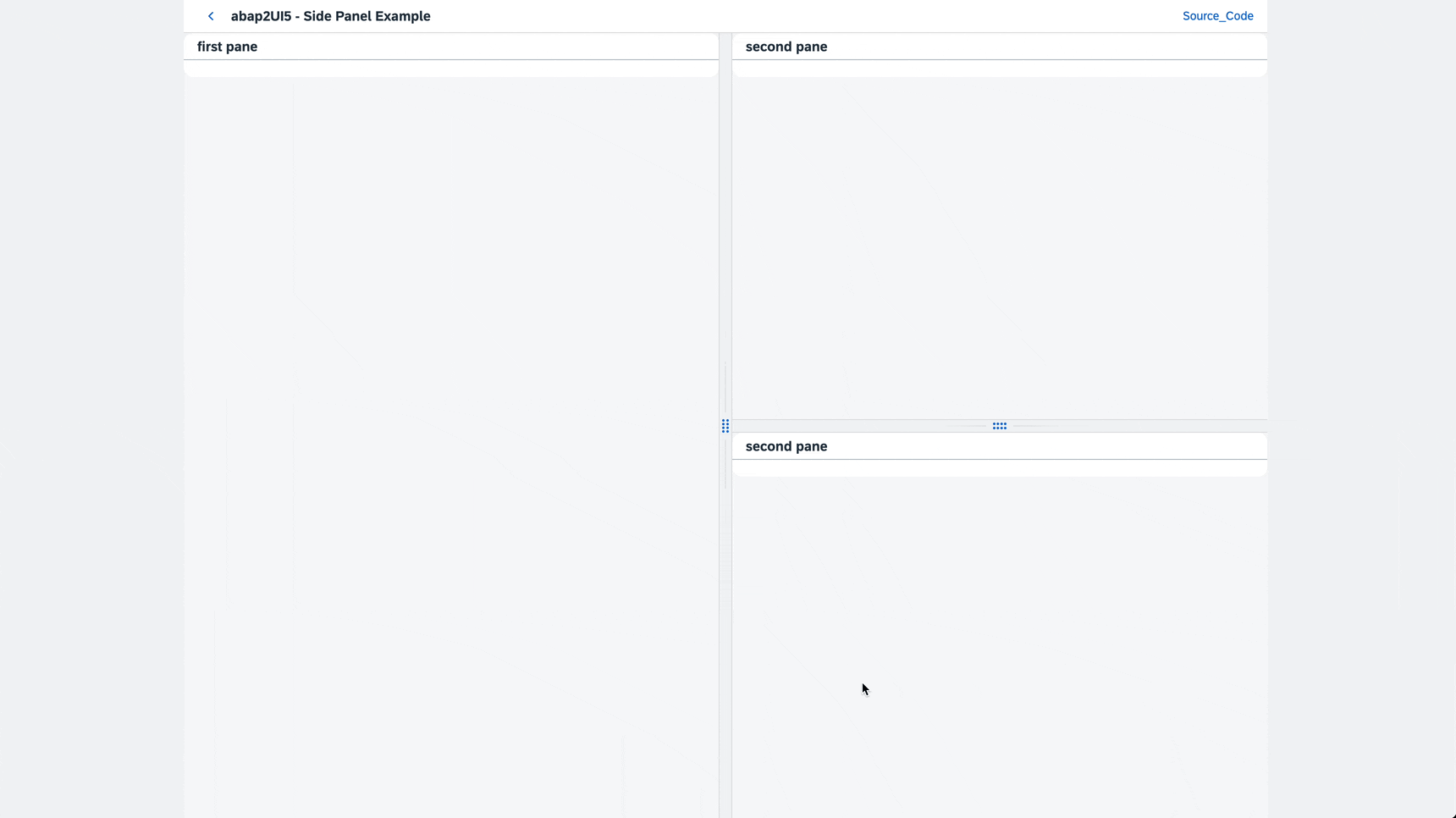Click the vertical splitter's dotted grip handle
The image size is (1456, 818).
tap(725, 426)
